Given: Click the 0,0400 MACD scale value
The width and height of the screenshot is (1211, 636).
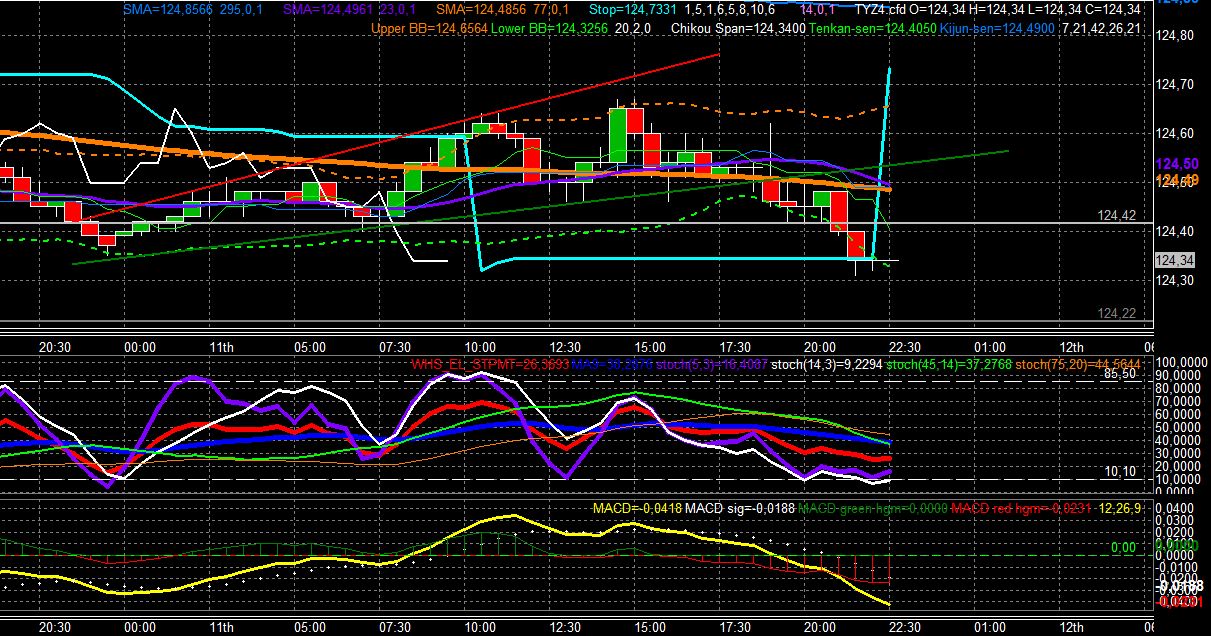Looking at the screenshot, I should point(1174,508).
